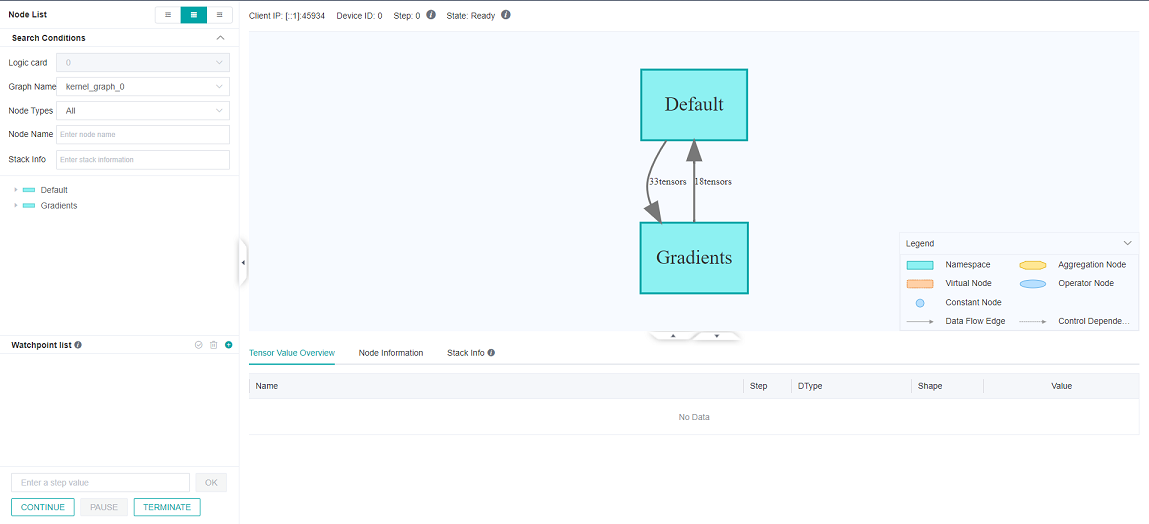Open the Node Types dropdown
The image size is (1149, 524).
coord(142,111)
